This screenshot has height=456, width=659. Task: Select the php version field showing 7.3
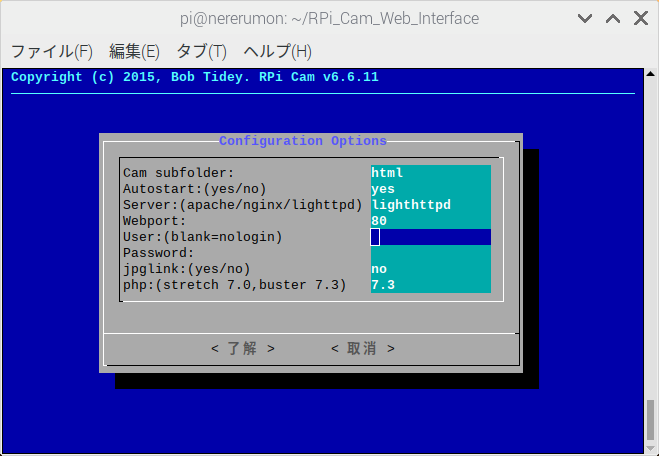click(x=431, y=285)
